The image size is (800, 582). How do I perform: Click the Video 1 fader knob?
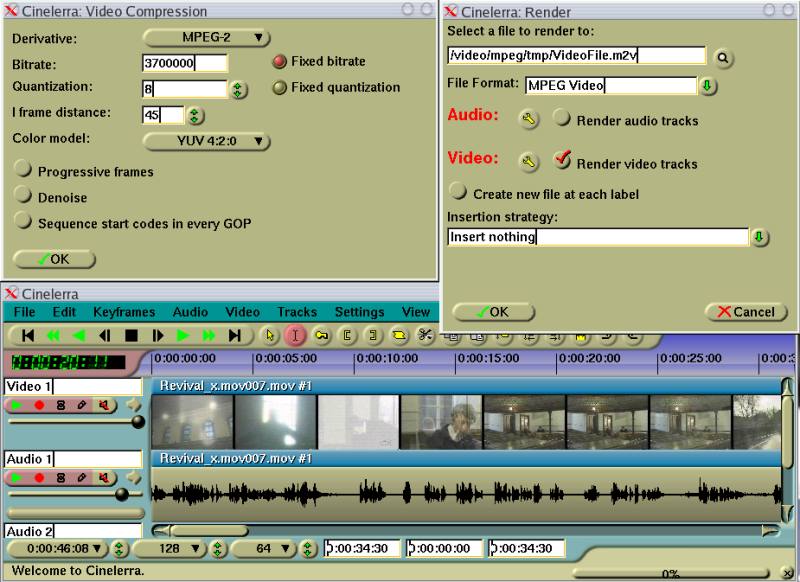(138, 422)
